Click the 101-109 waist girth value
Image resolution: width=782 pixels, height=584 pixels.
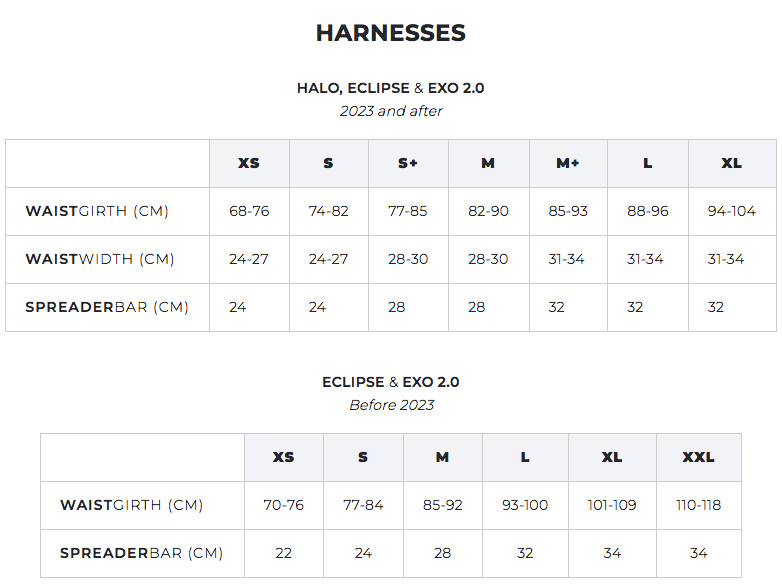click(x=612, y=505)
